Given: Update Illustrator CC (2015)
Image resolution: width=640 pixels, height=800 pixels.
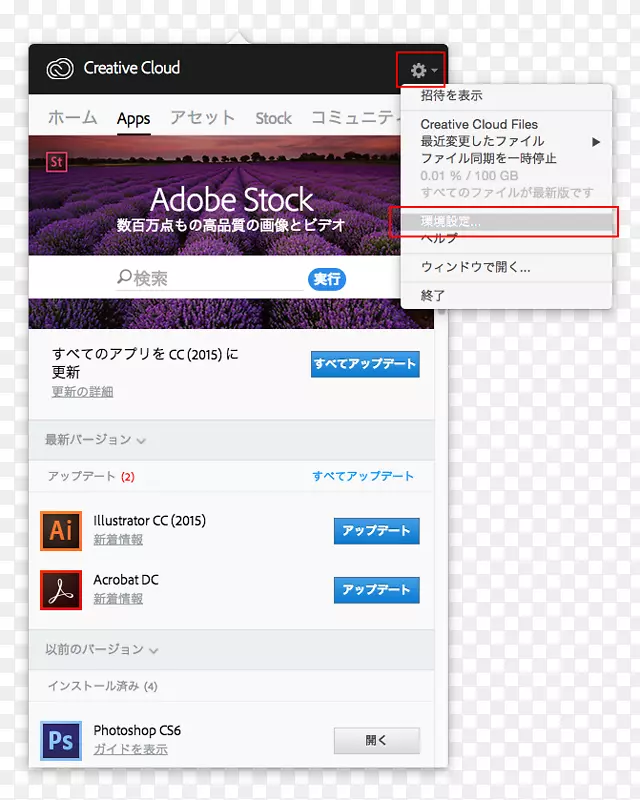Looking at the screenshot, I should 377,531.
